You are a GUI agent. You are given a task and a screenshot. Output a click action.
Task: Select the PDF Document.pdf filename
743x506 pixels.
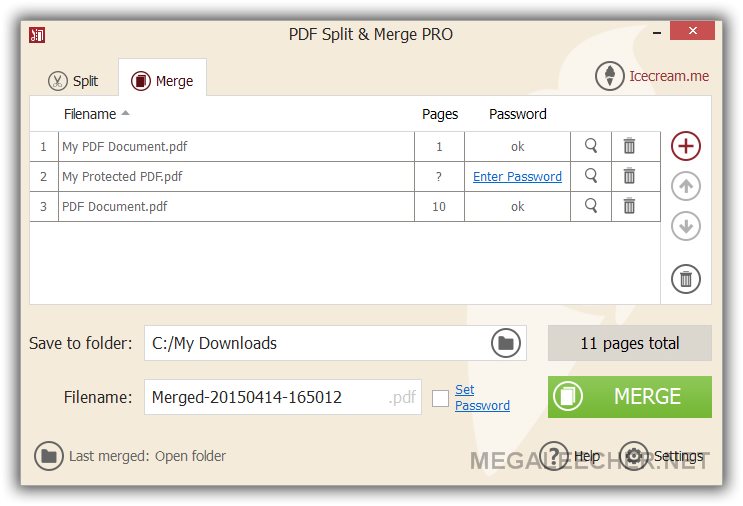click(115, 207)
